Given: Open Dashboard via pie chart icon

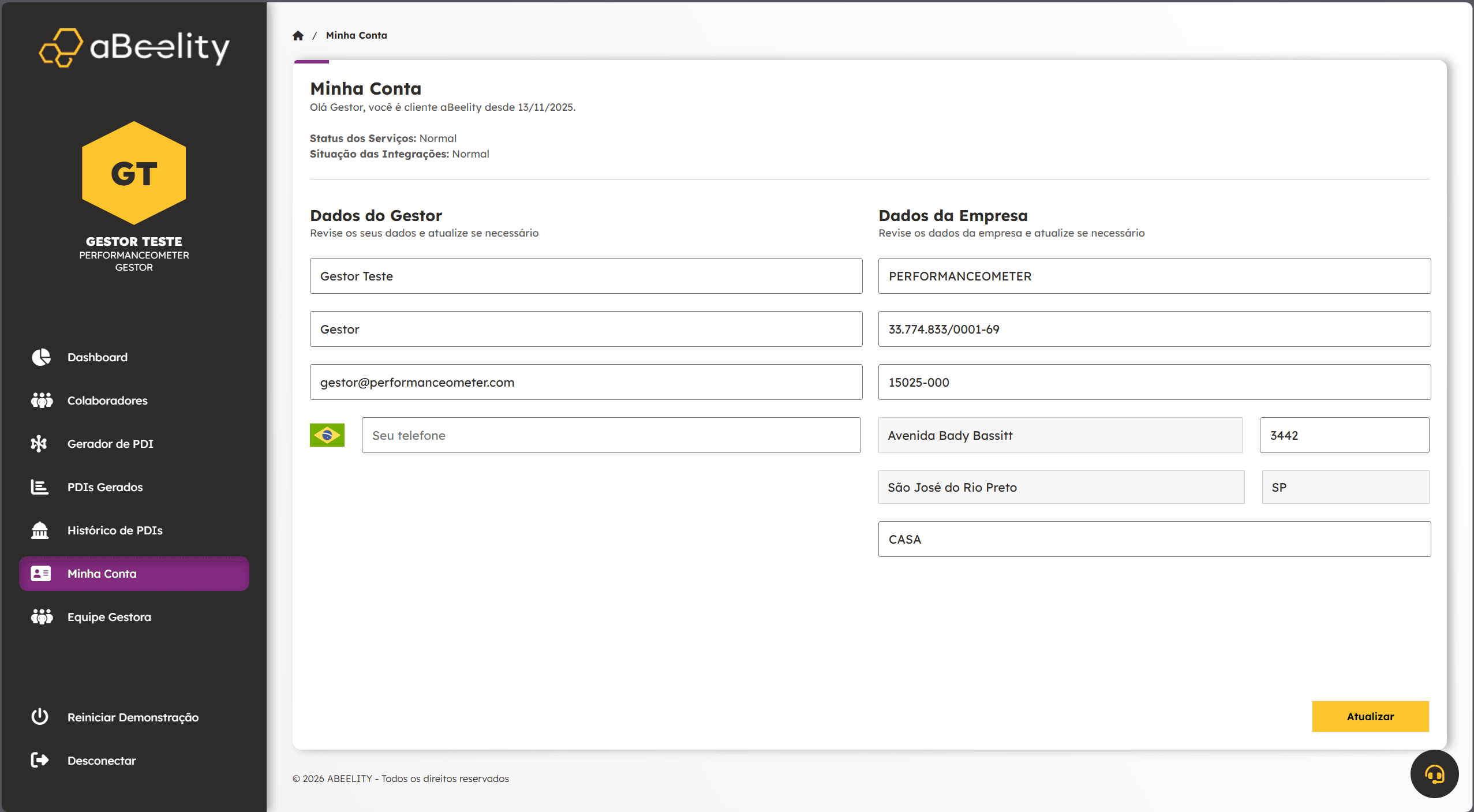Looking at the screenshot, I should coord(41,357).
